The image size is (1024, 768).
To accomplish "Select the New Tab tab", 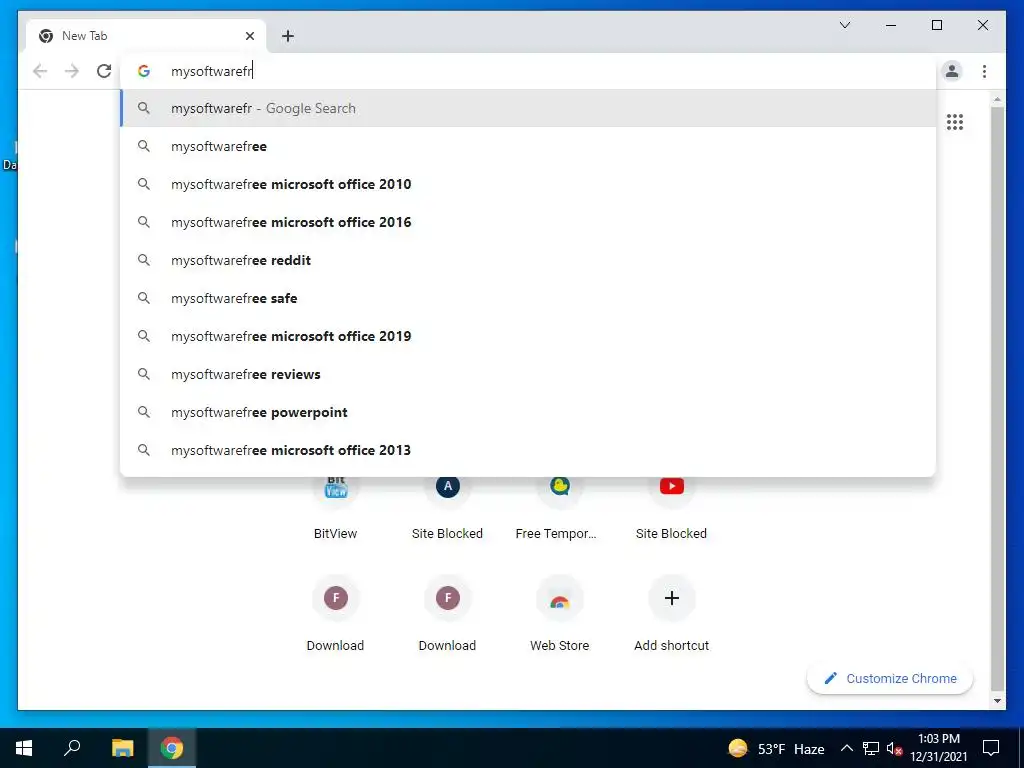I will coord(146,36).
